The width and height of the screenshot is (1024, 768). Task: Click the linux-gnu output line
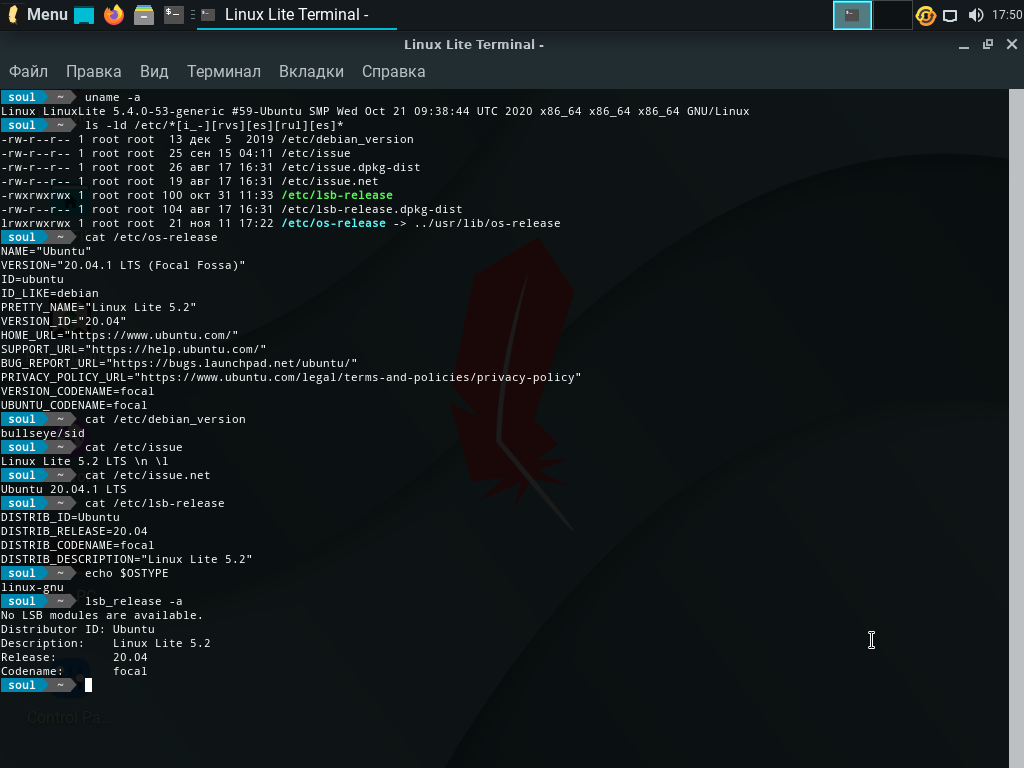(32, 588)
